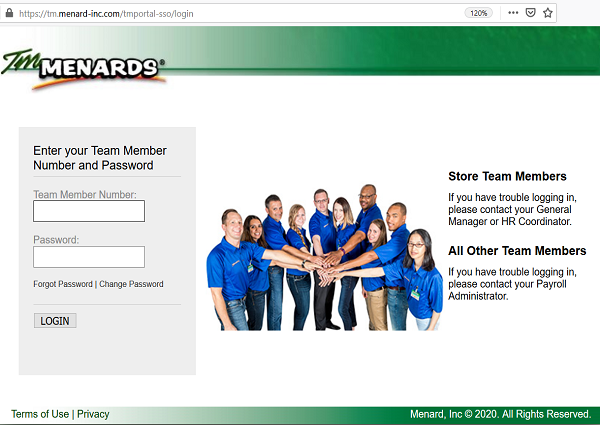Bookmark this page with the star icon
Screen dimensions: 600x425
[548, 13]
